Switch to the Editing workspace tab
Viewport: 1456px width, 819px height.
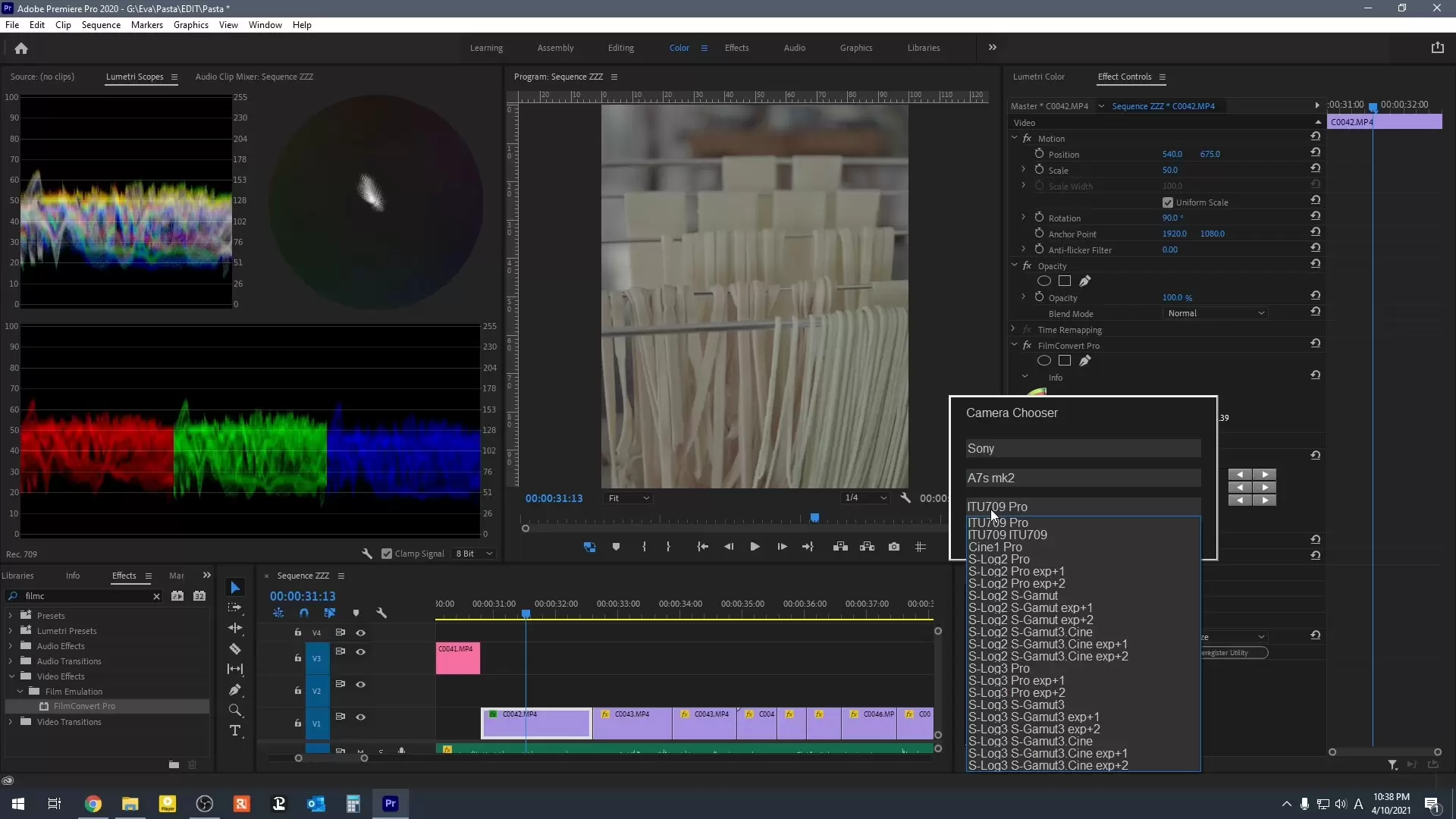[x=620, y=48]
